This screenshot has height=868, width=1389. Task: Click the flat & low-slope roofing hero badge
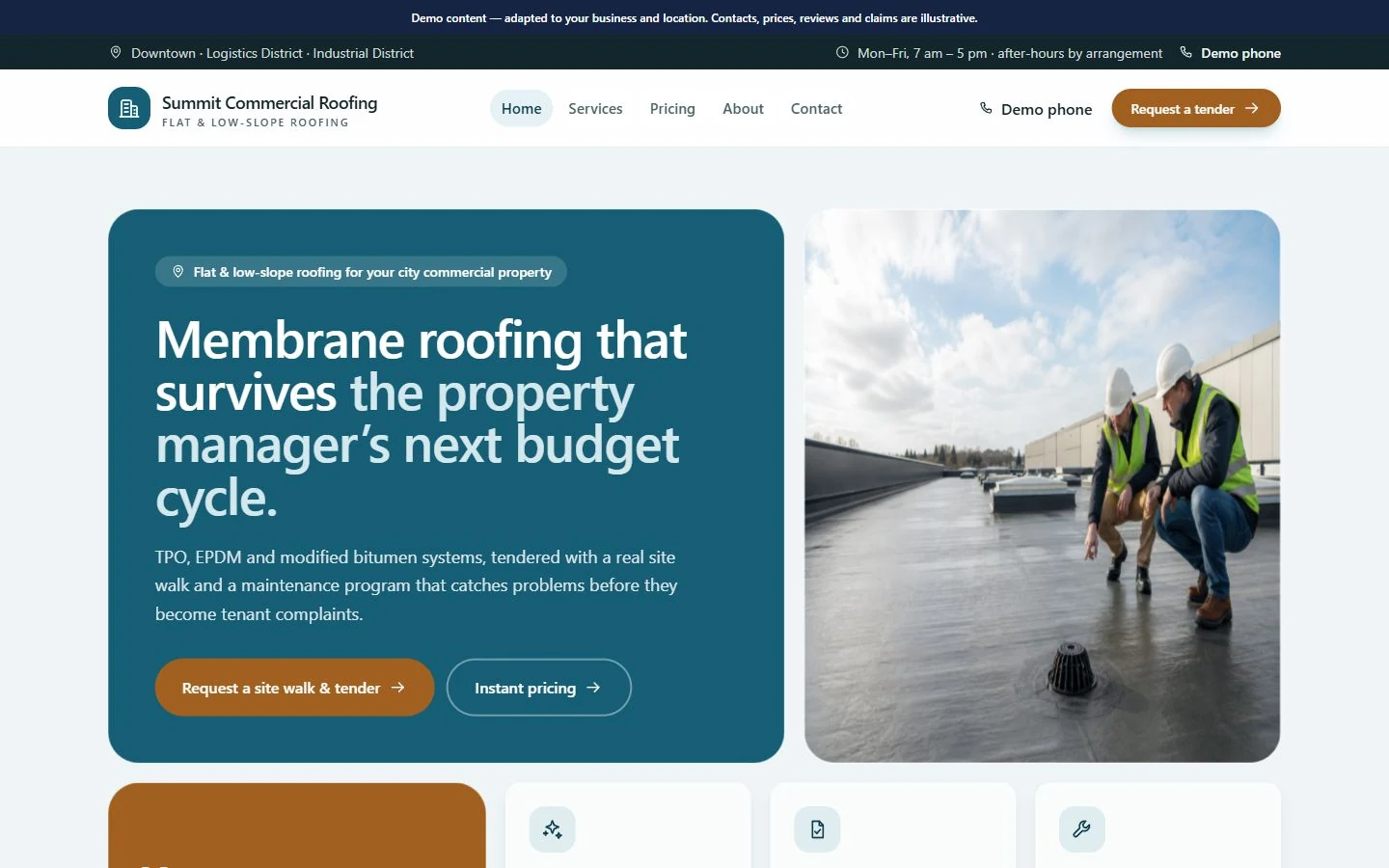tap(361, 272)
